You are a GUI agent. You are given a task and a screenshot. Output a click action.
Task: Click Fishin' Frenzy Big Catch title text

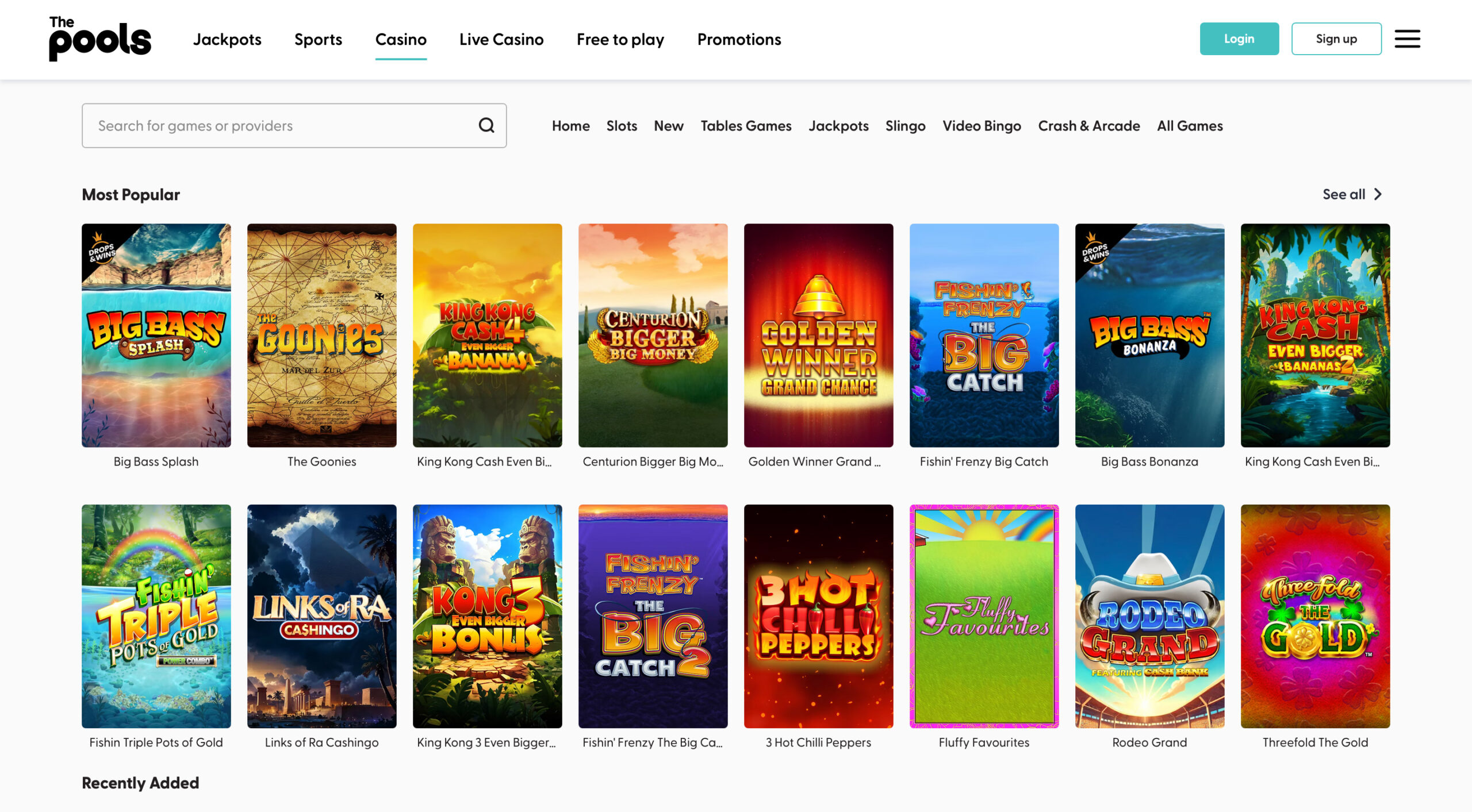(x=984, y=461)
